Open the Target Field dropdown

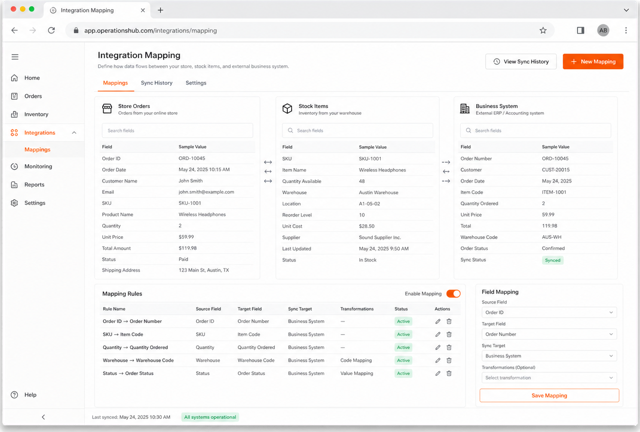coord(549,334)
